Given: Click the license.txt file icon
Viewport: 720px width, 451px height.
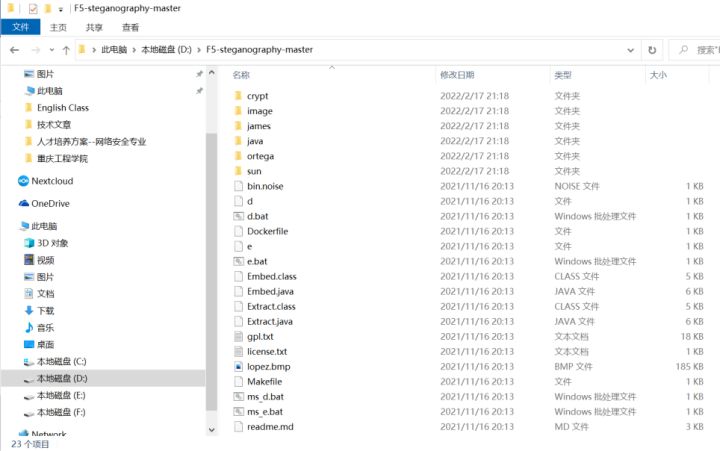Looking at the screenshot, I should 238,351.
